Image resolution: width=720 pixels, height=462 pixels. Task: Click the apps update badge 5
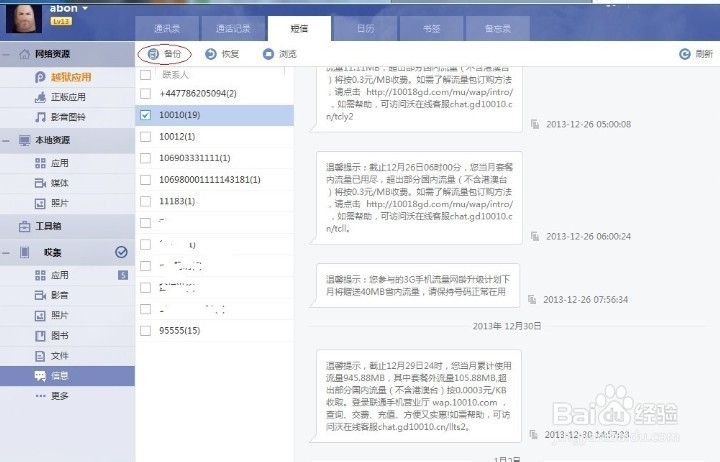point(123,275)
